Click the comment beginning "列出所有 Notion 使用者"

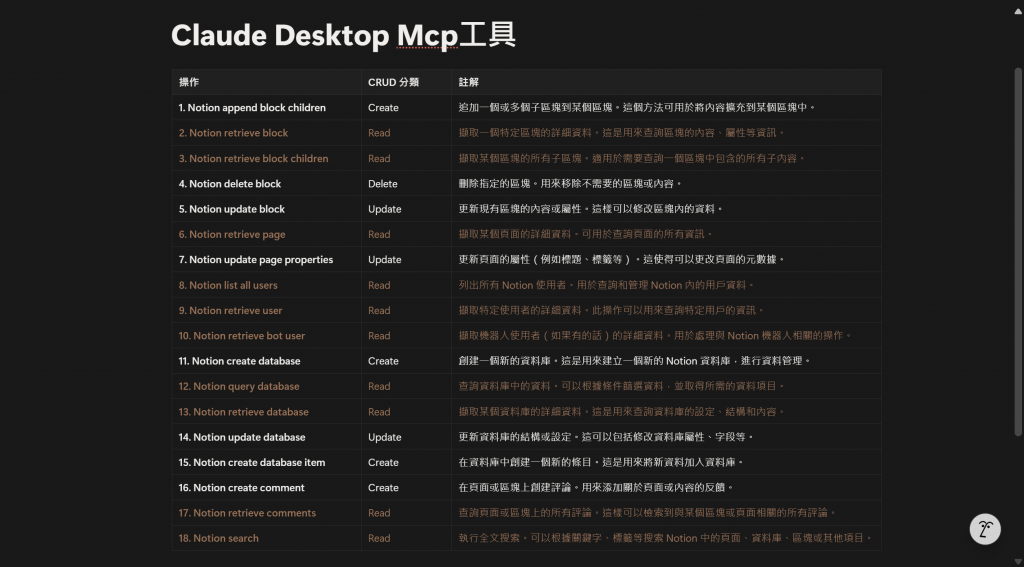(666, 285)
